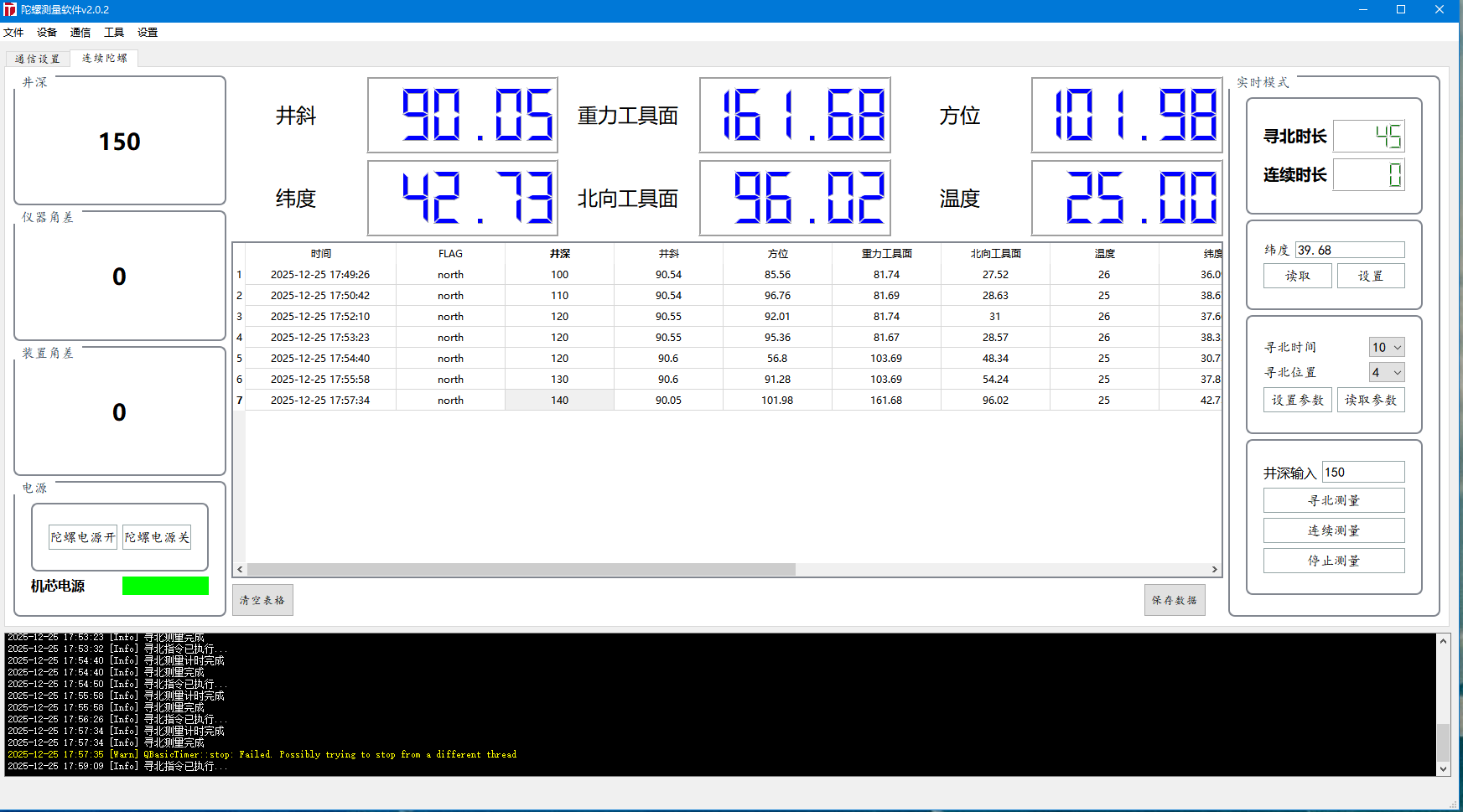The height and width of the screenshot is (812, 1463).
Task: Focus the 井深输入 field showing 150
Action: [1363, 472]
